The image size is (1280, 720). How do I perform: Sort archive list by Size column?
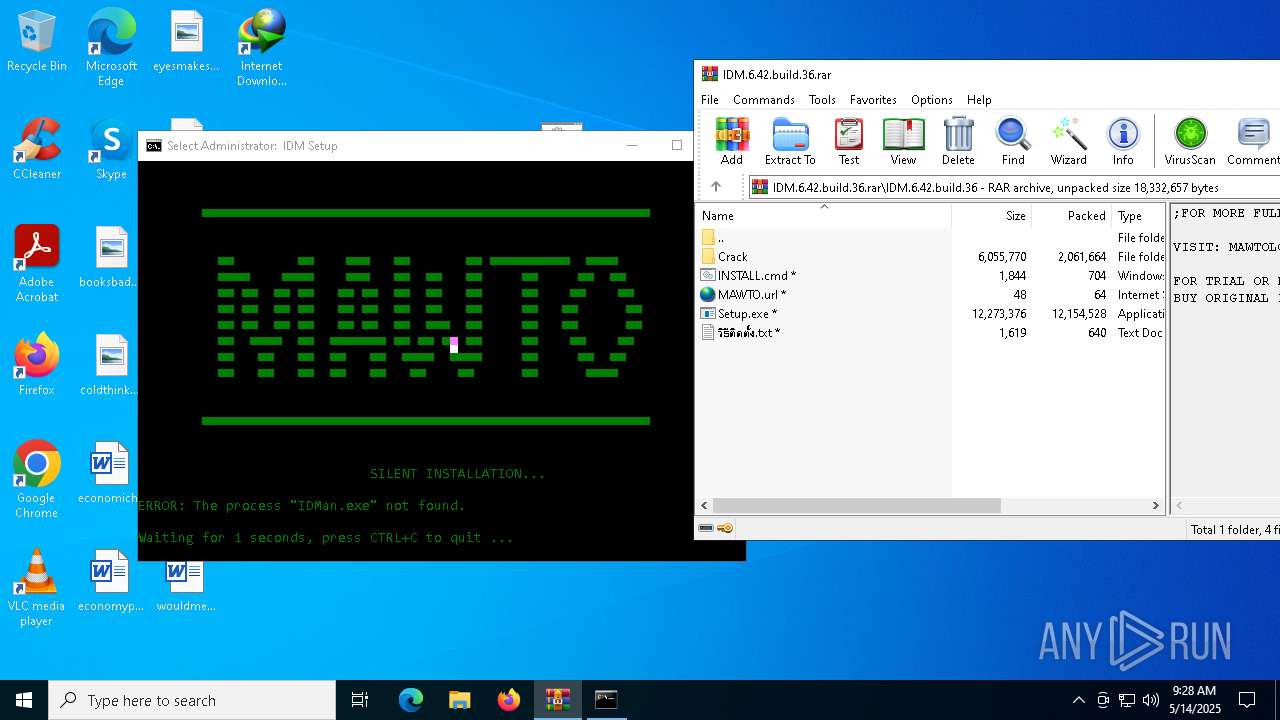click(x=991, y=216)
